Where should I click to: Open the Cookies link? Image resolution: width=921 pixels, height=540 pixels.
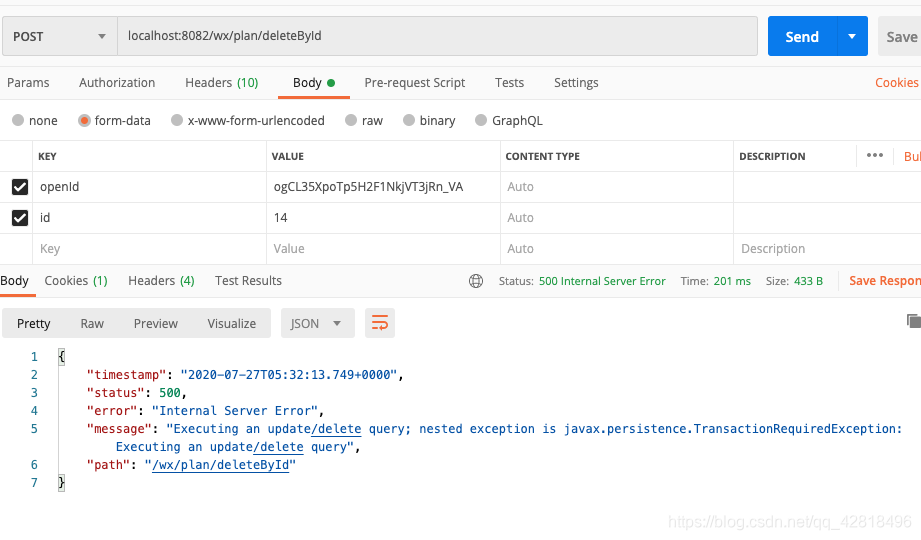(896, 83)
